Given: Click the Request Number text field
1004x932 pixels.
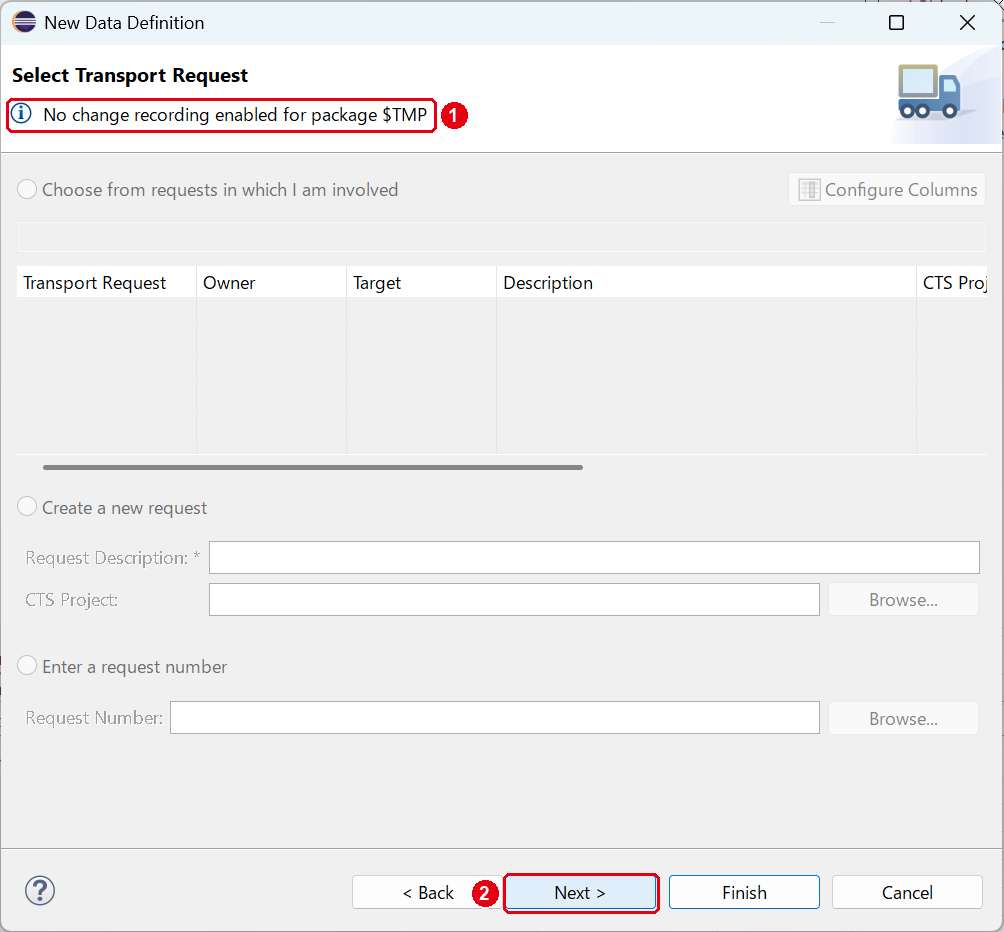Looking at the screenshot, I should [495, 718].
